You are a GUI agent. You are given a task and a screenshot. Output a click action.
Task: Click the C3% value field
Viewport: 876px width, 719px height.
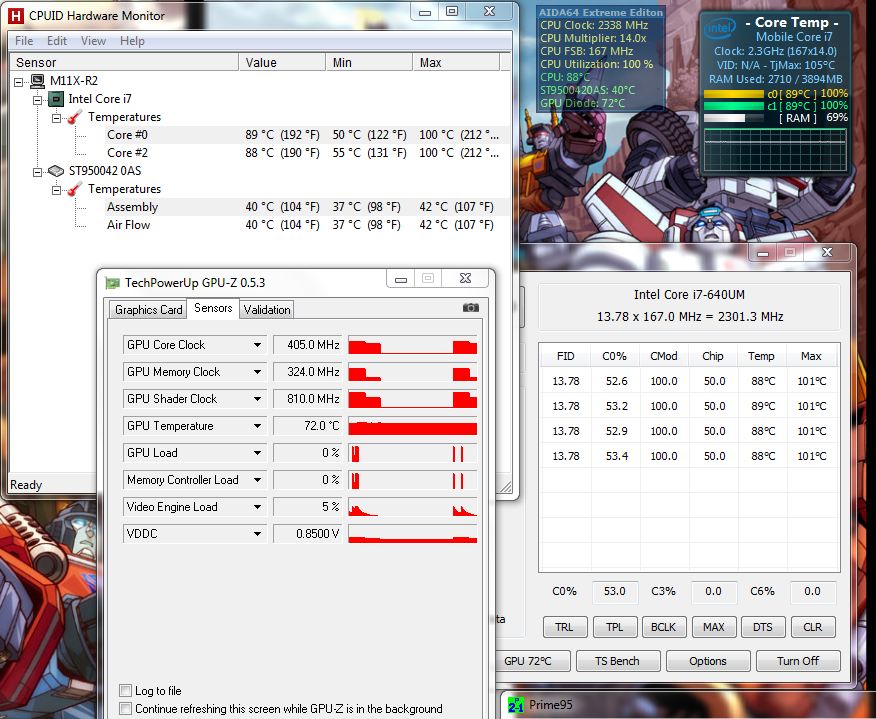coord(713,591)
